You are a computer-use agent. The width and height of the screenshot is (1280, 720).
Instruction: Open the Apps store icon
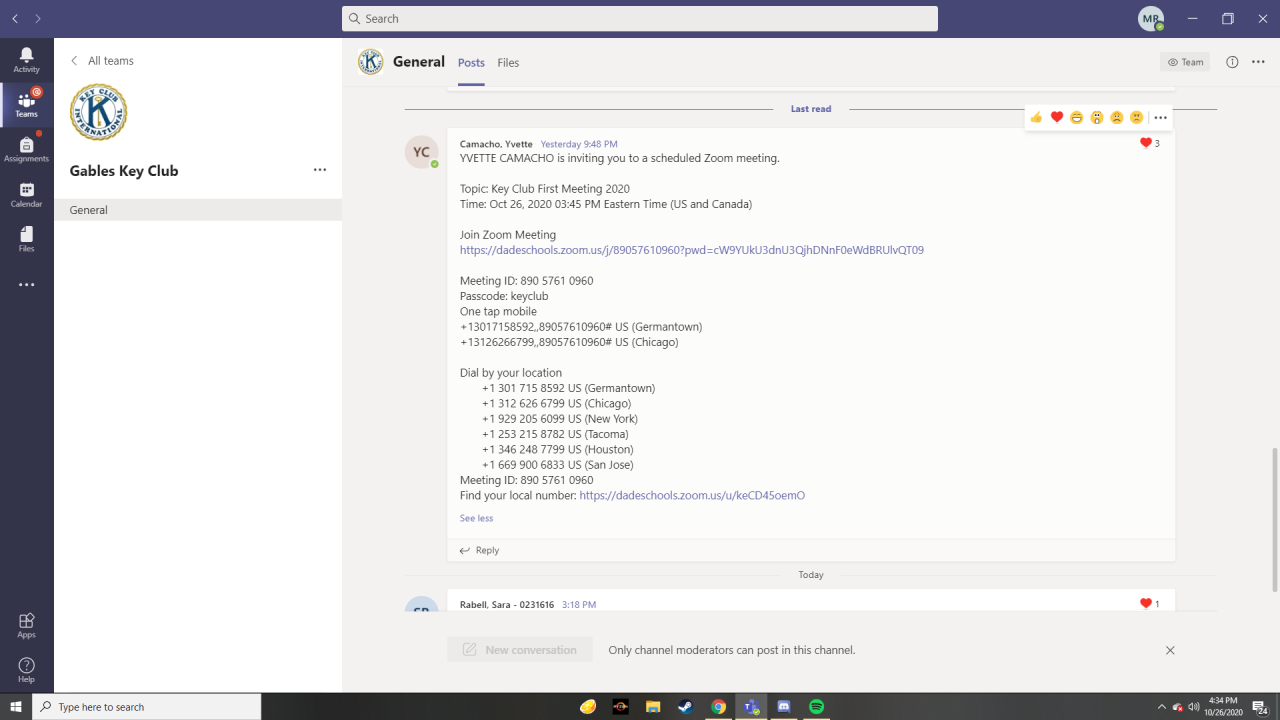[27, 625]
